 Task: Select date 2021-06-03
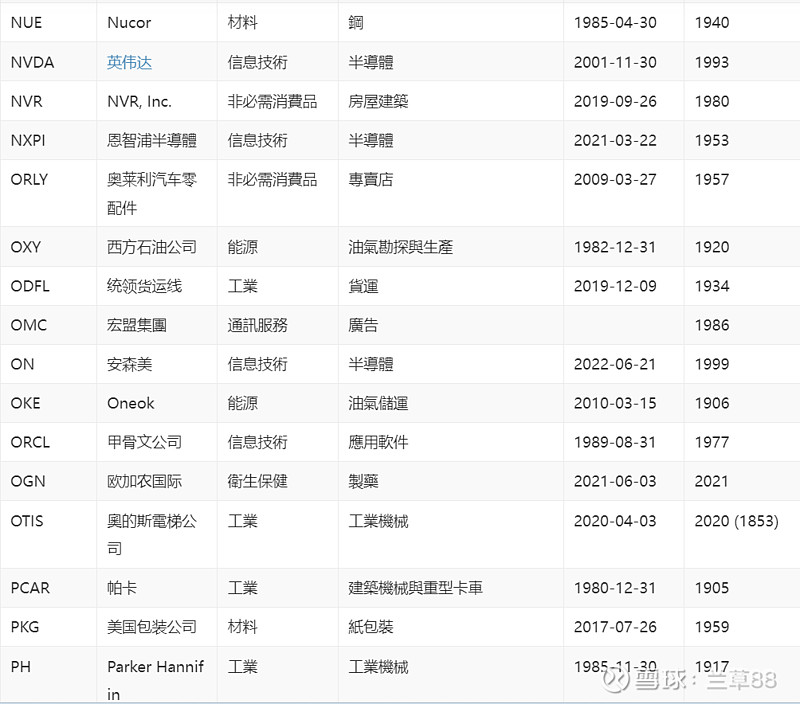click(x=615, y=482)
